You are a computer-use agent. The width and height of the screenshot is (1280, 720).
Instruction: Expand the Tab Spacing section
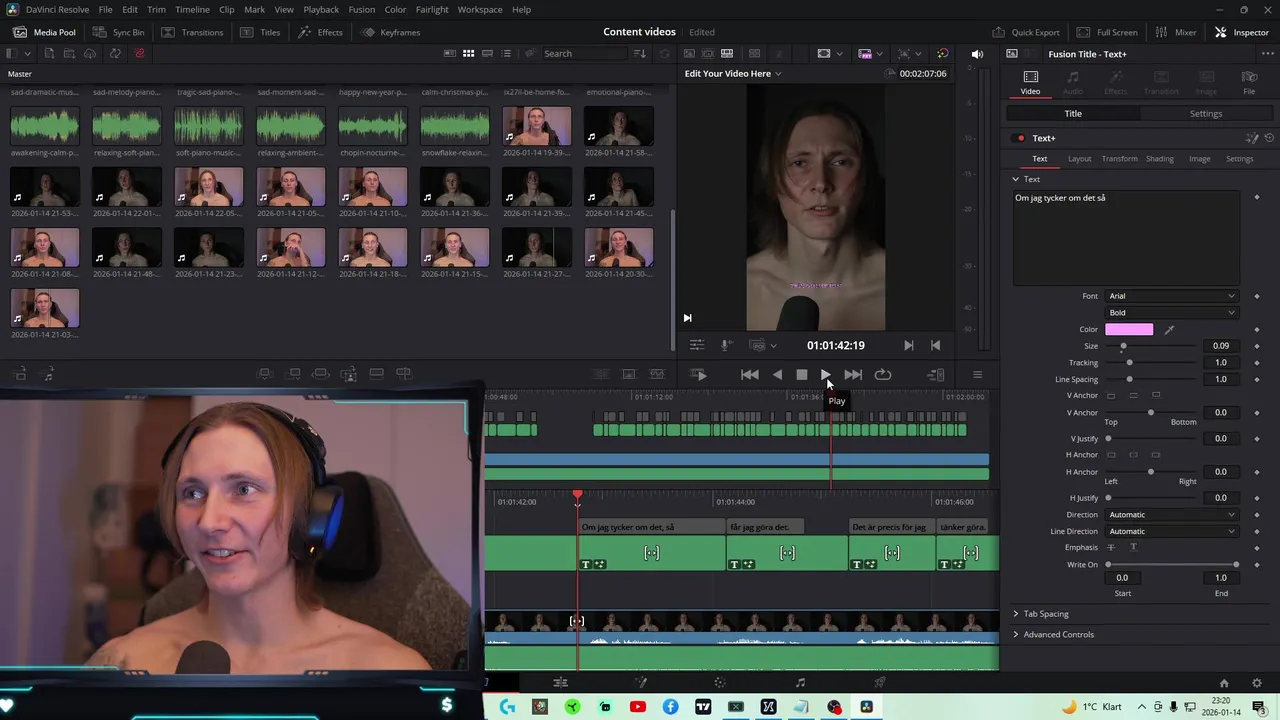tap(1040, 614)
